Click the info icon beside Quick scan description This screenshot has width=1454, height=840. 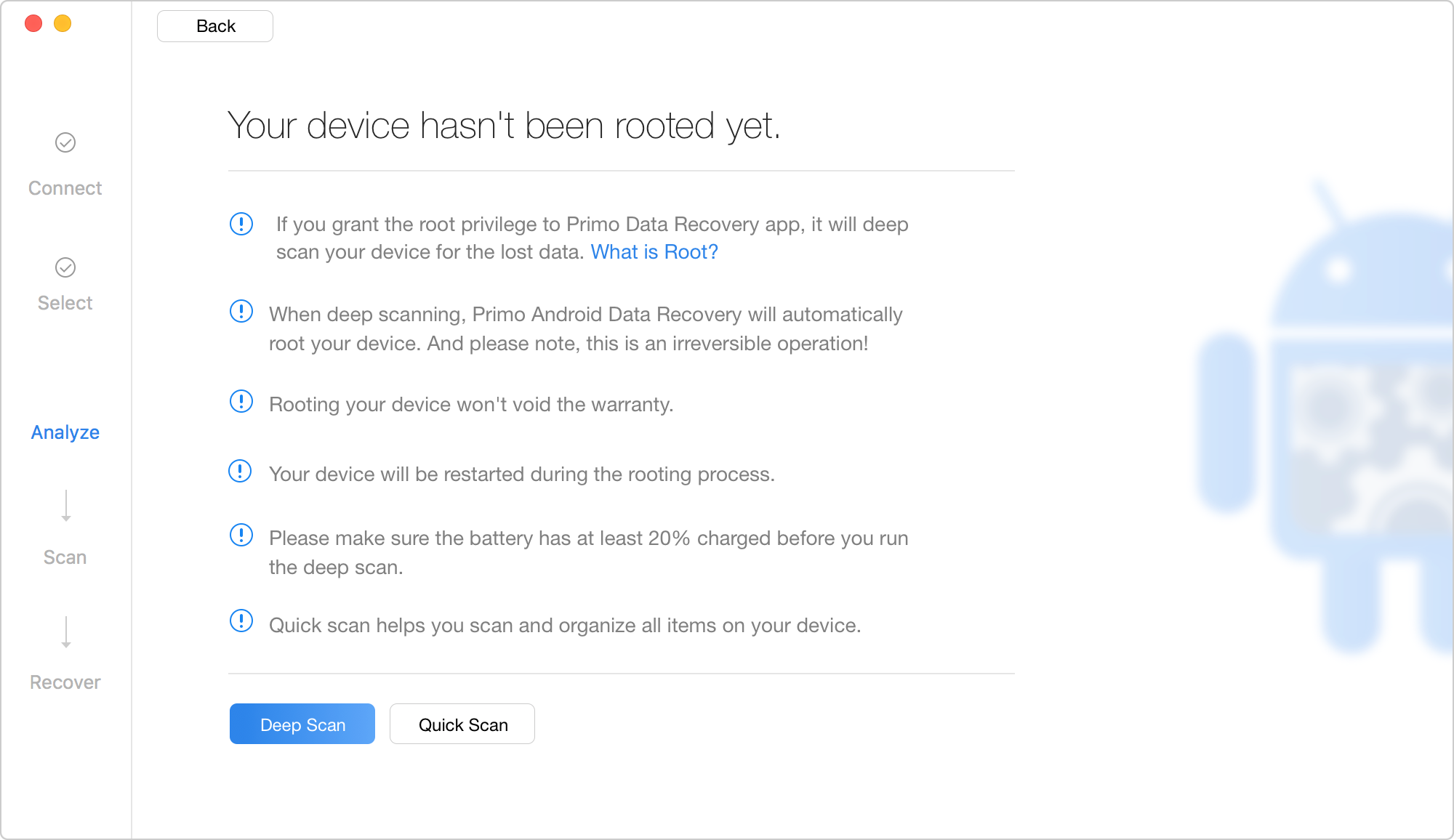[x=241, y=621]
